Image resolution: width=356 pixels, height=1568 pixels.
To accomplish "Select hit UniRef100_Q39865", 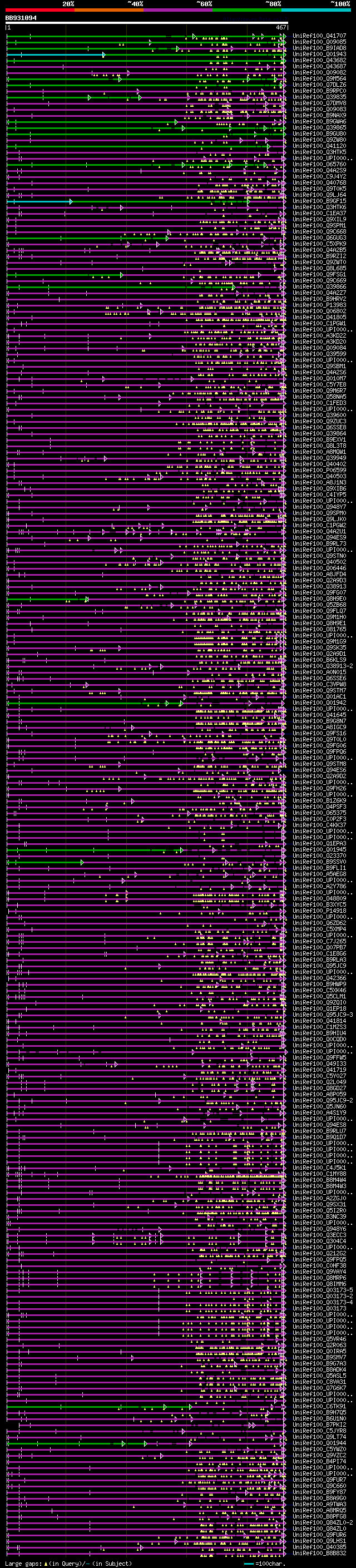I will click(x=319, y=128).
